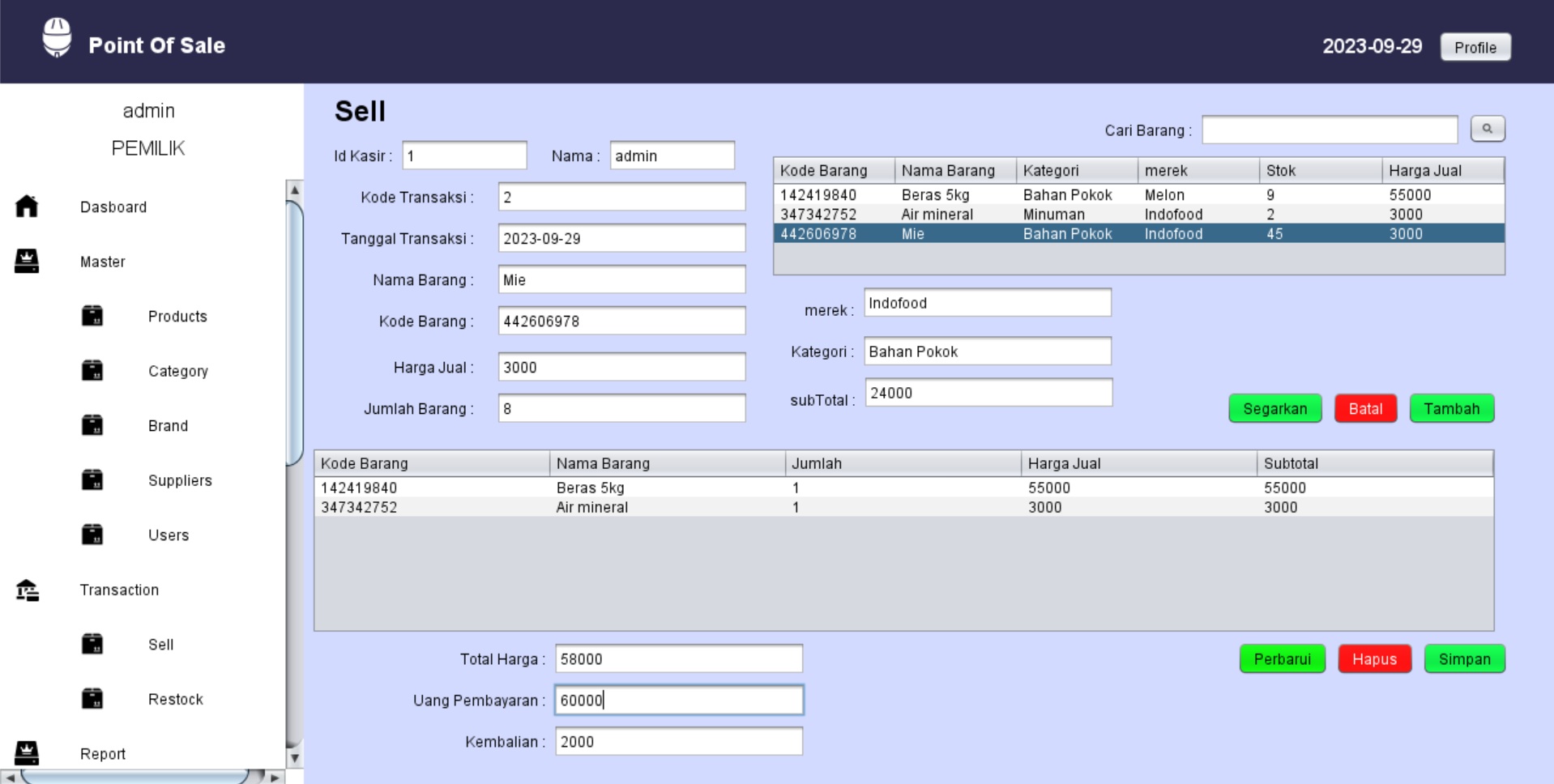Click the Point Of Sale logo icon
Image resolution: width=1554 pixels, height=784 pixels.
tap(57, 37)
